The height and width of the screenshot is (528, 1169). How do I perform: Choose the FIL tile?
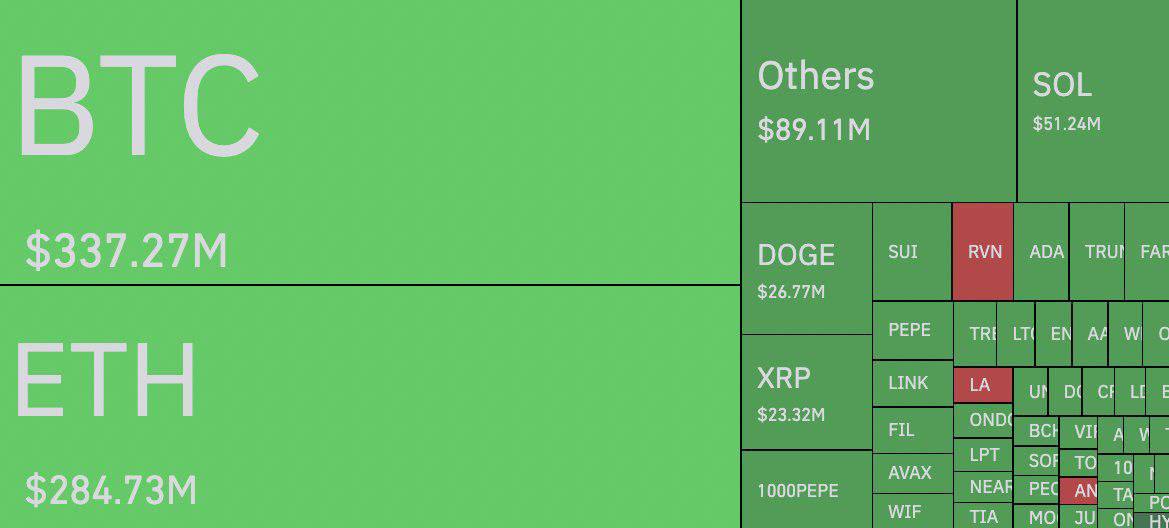[913, 430]
